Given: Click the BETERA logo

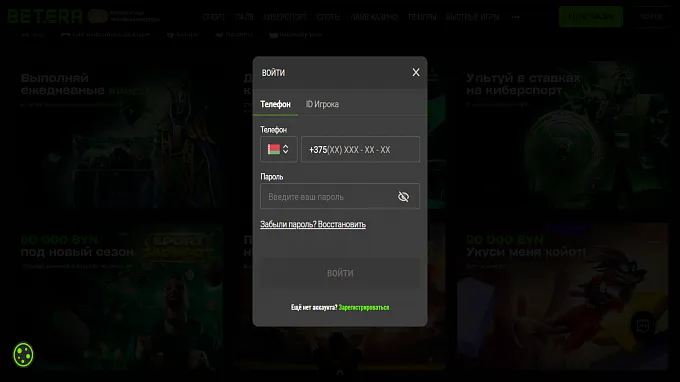Looking at the screenshot, I should 45,16.
